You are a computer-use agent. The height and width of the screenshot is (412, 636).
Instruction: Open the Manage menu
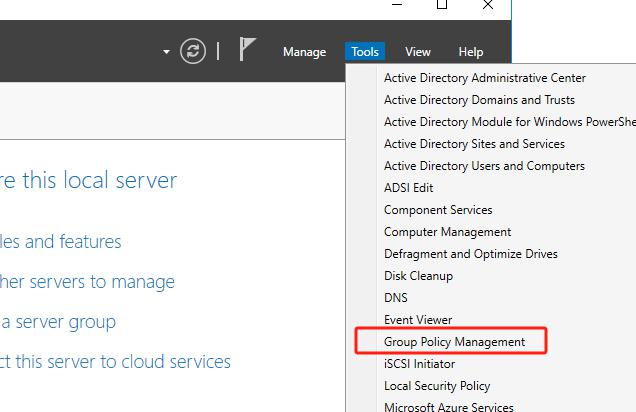point(304,52)
